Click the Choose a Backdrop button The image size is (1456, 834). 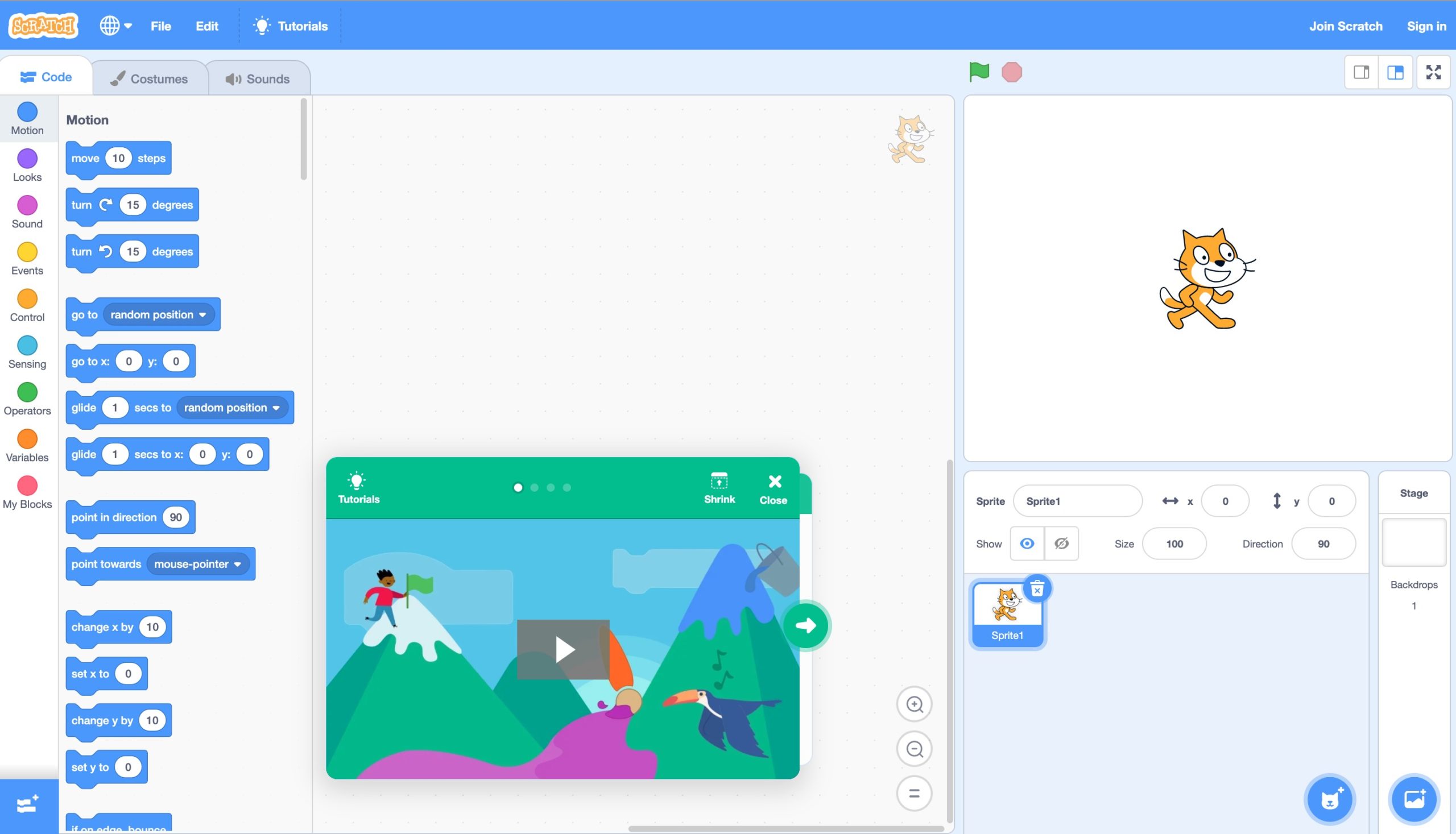tap(1413, 799)
